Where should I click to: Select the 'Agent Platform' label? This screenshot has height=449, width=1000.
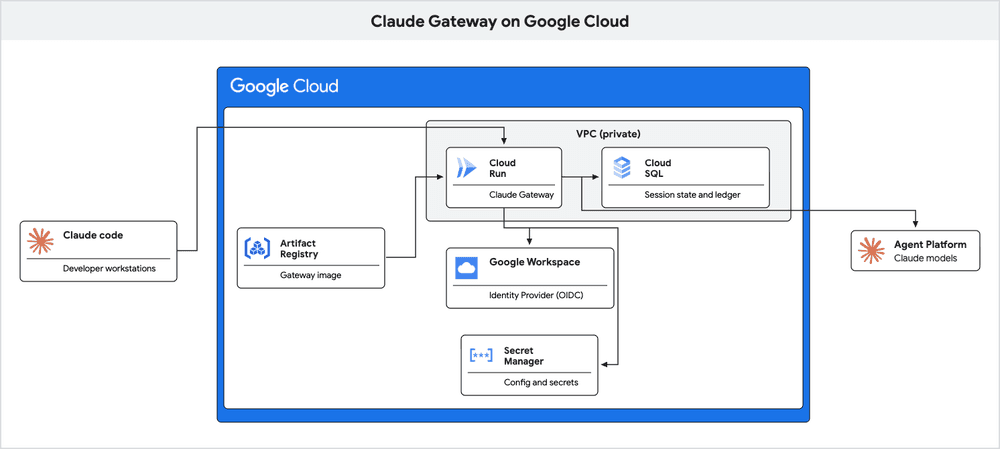(x=930, y=244)
